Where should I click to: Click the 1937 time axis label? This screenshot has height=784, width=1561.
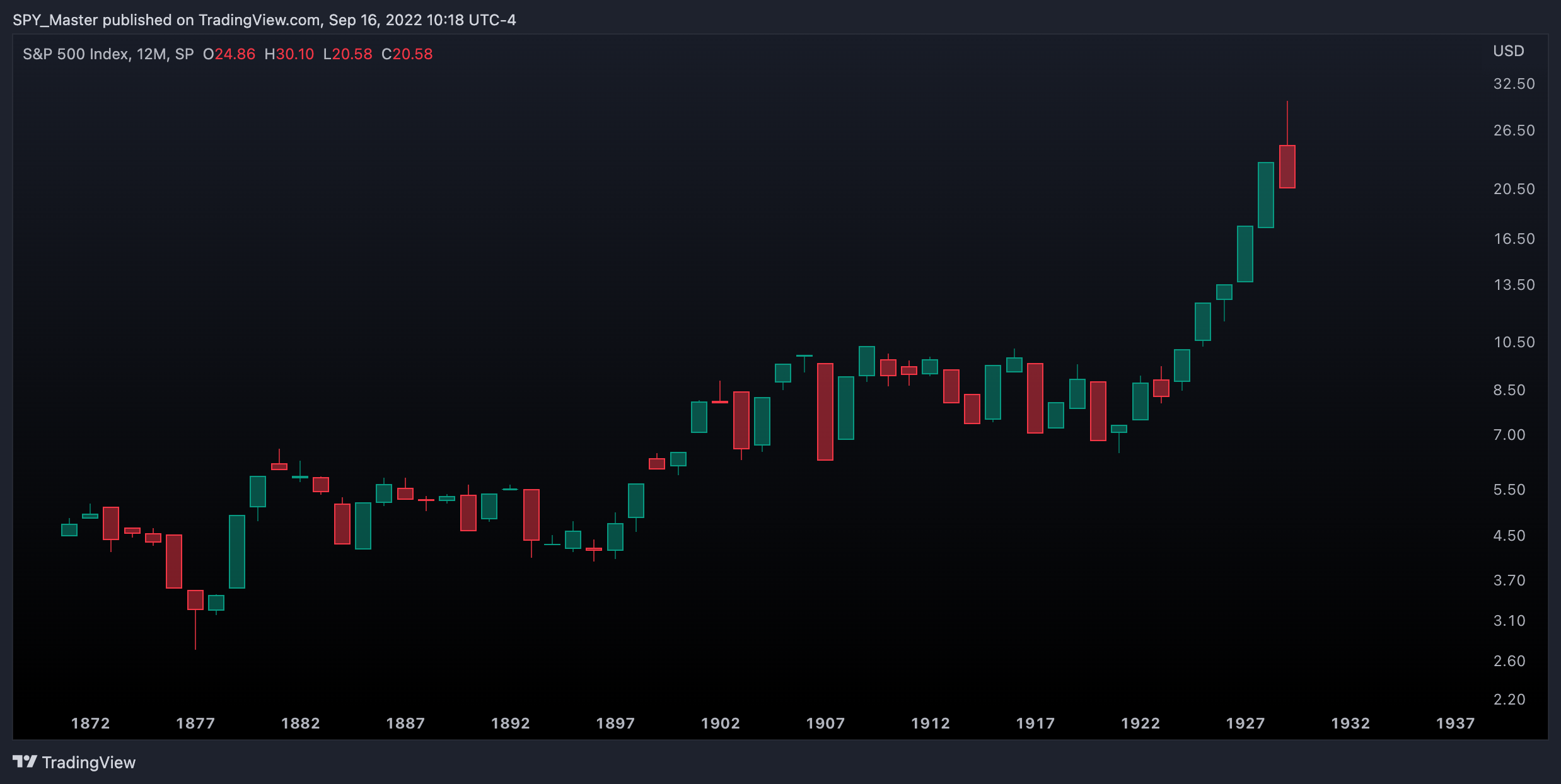point(1455,723)
